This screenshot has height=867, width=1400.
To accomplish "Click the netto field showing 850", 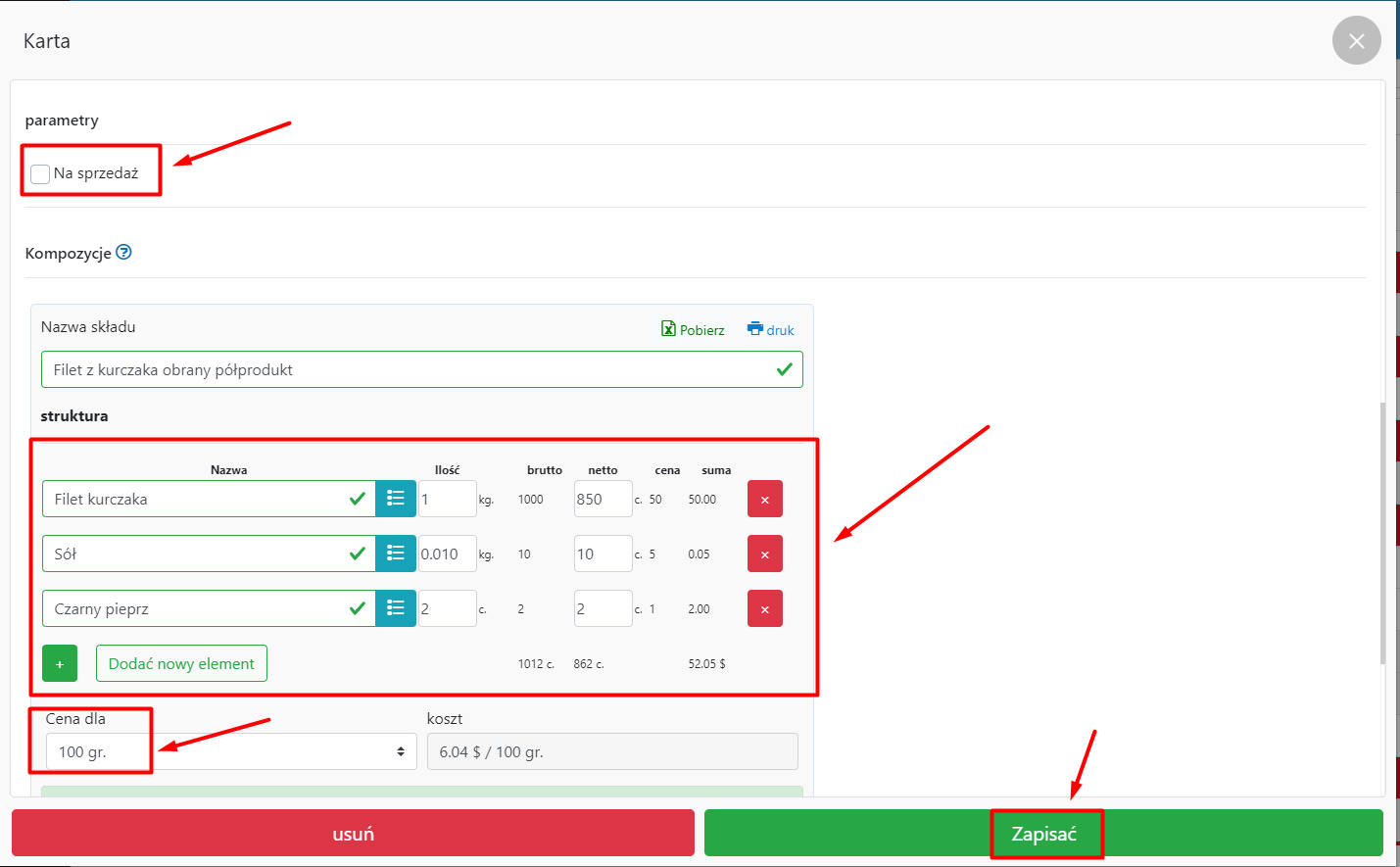I will (x=602, y=499).
